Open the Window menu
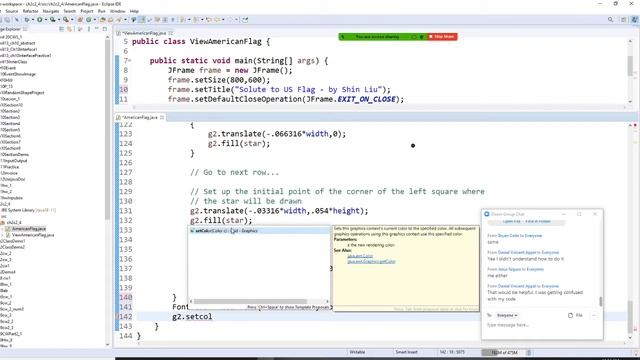 pos(118,11)
